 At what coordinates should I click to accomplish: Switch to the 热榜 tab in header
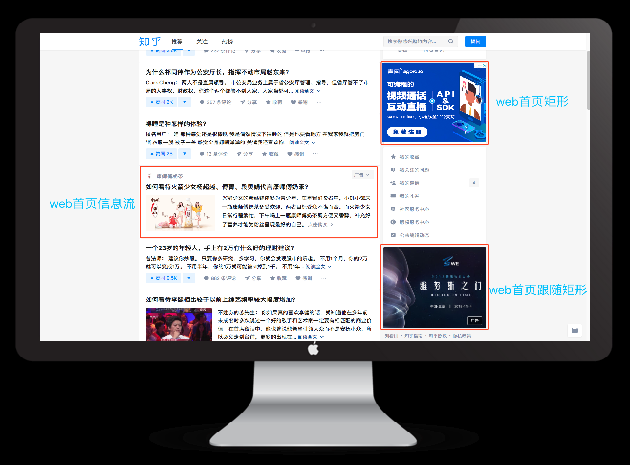point(227,41)
